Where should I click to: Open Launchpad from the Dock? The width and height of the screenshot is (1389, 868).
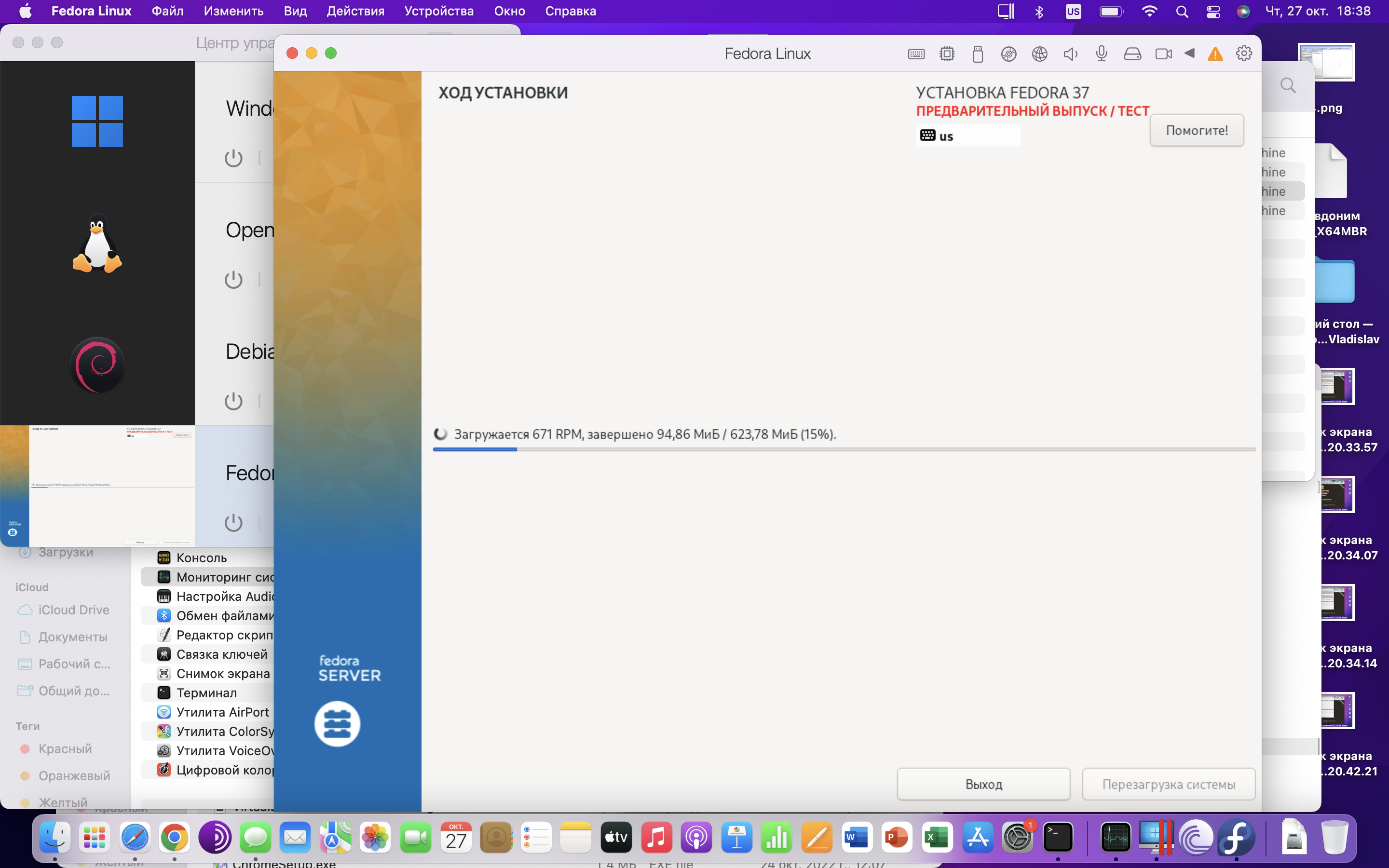(95, 838)
